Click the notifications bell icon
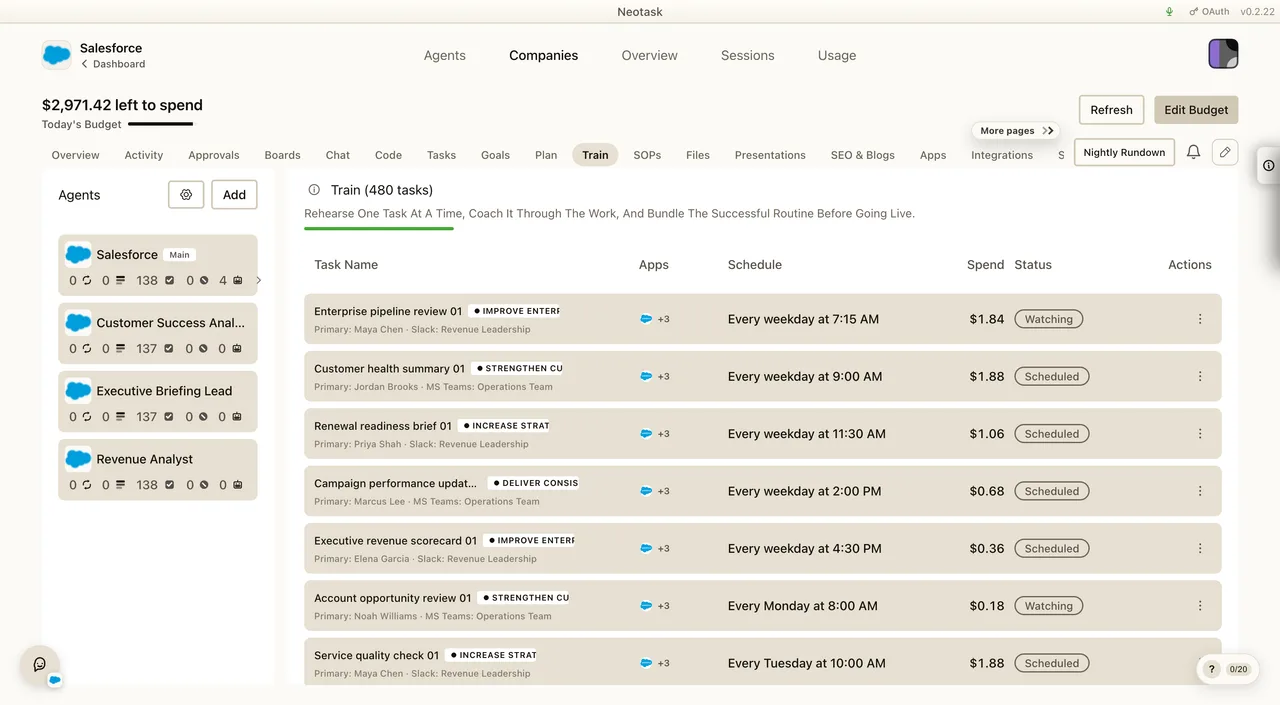 click(x=1193, y=152)
